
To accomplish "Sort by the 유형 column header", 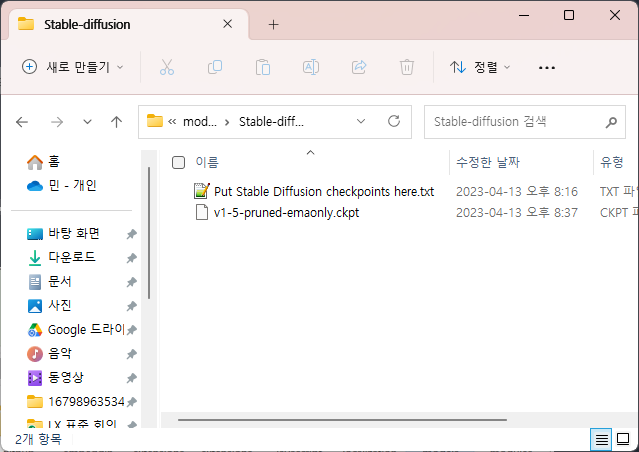I will pos(612,162).
